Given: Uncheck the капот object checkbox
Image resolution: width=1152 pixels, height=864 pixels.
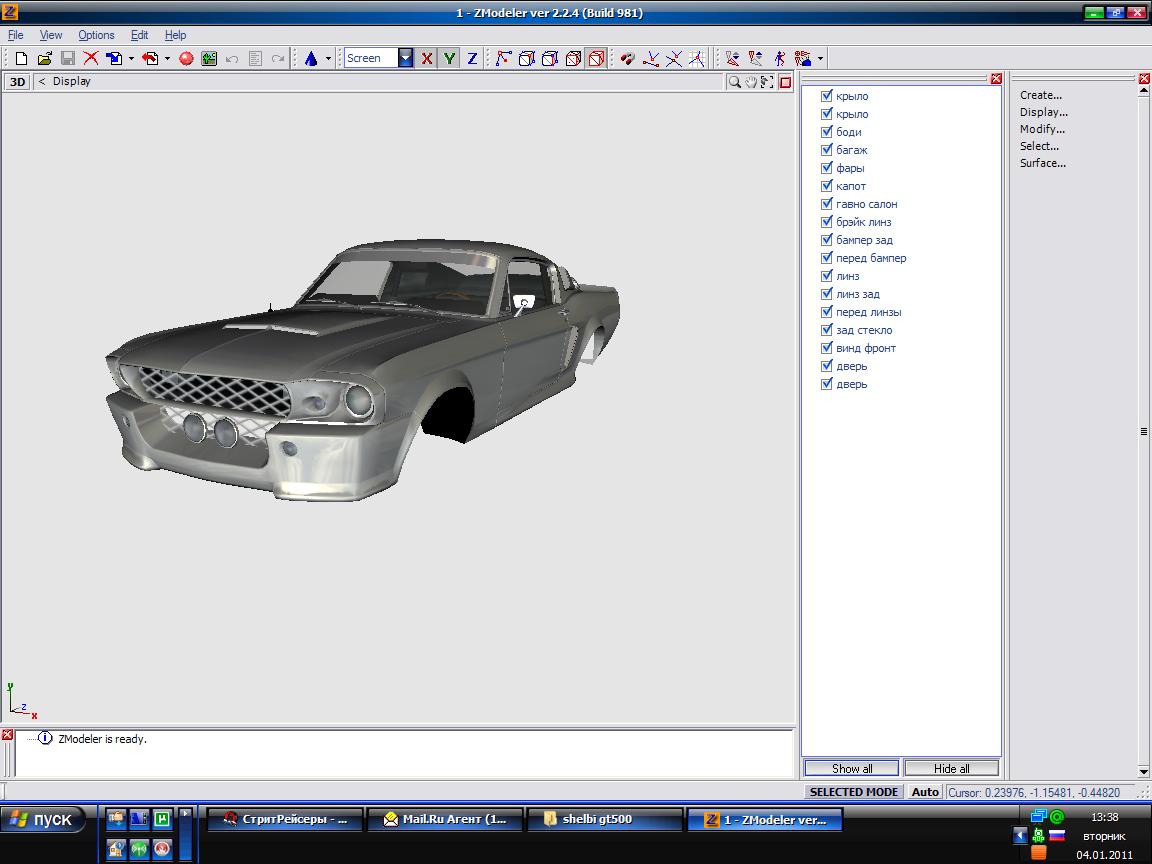Looking at the screenshot, I should [x=827, y=186].
